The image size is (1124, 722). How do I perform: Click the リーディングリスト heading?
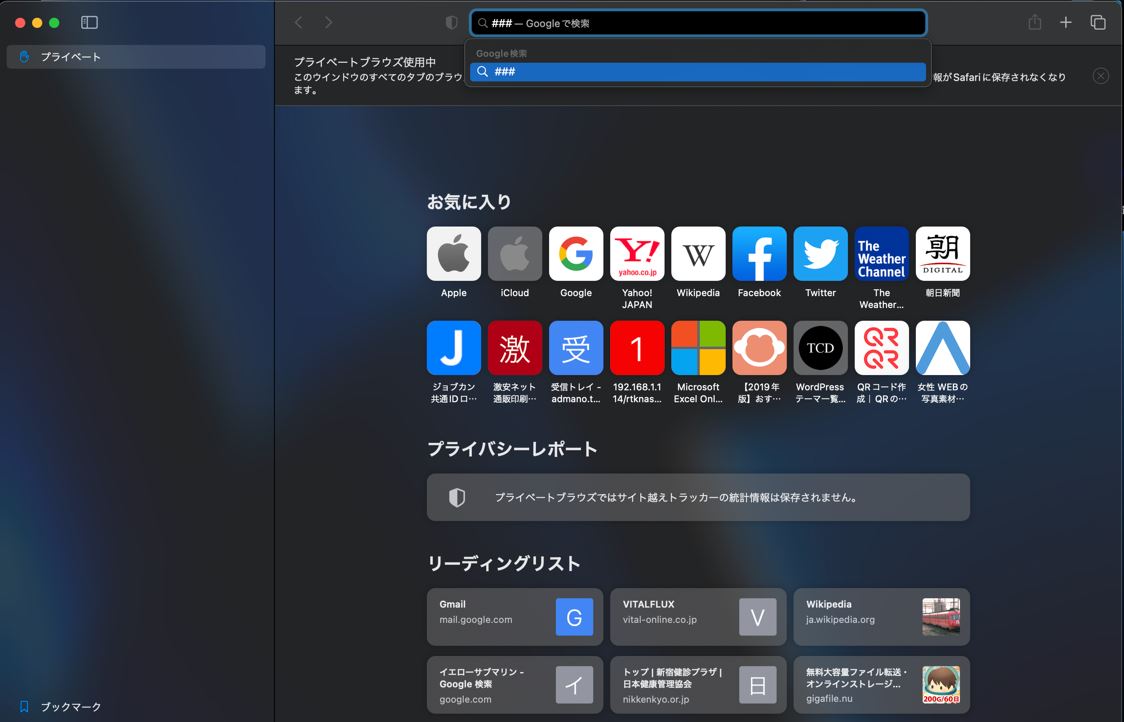point(504,564)
